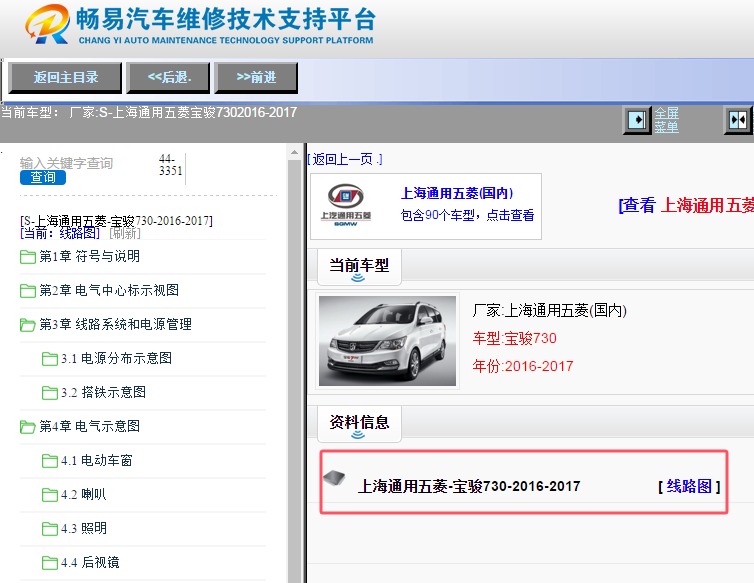Open 4.1 电动车窗 entry
This screenshot has height=583, width=754.
click(x=96, y=461)
